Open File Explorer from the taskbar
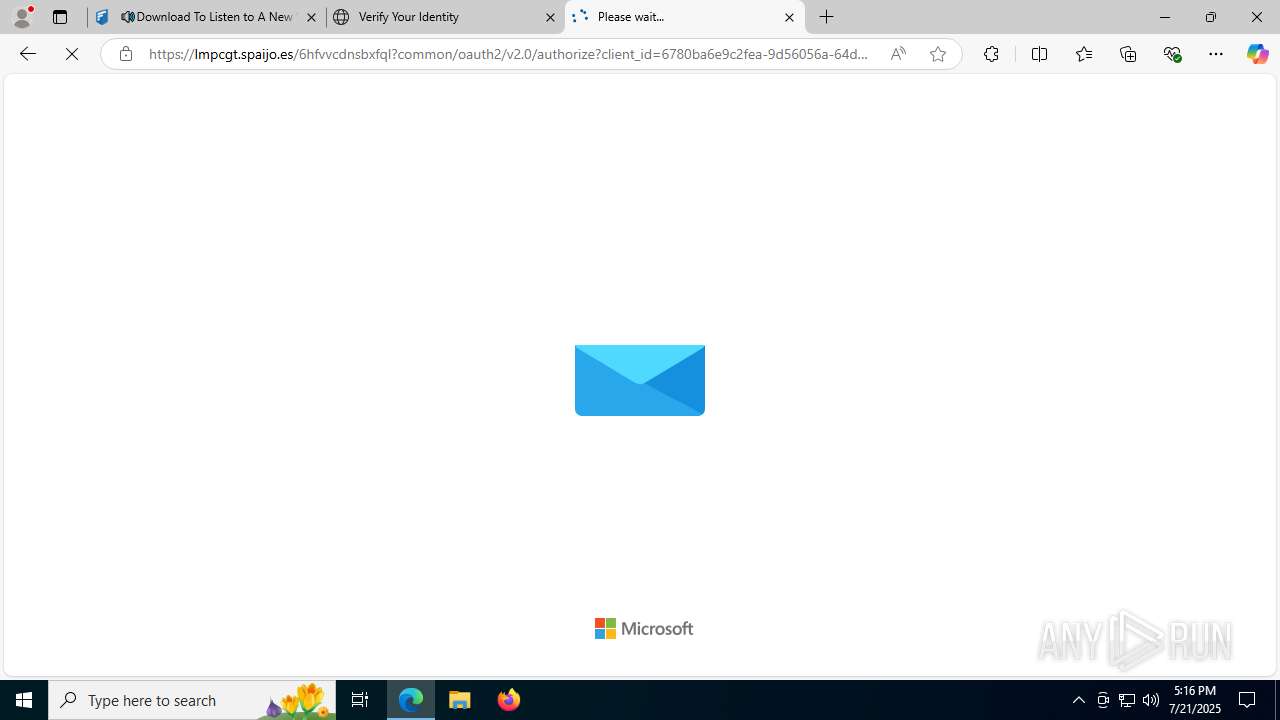The image size is (1280, 720). tap(460, 700)
